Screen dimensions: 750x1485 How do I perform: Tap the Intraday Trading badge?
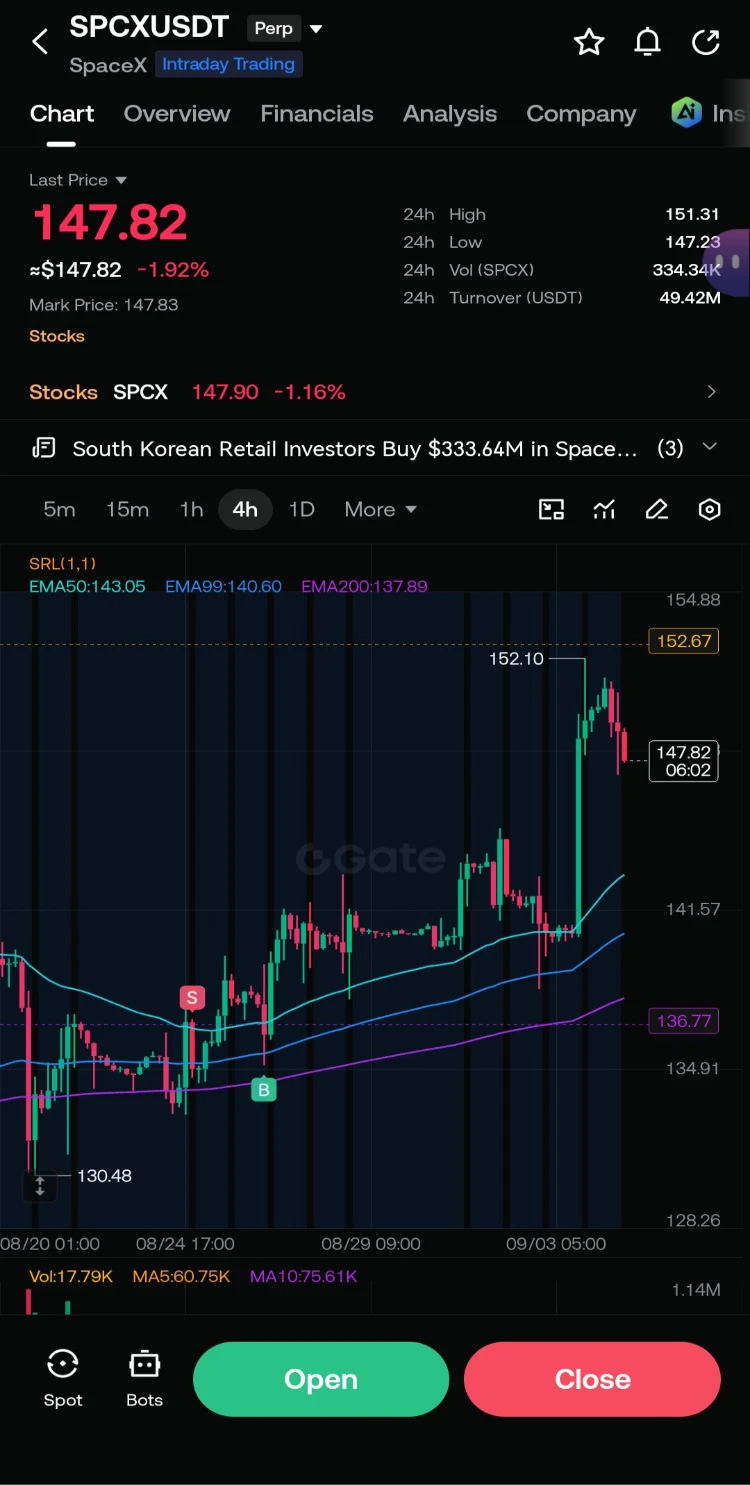228,64
